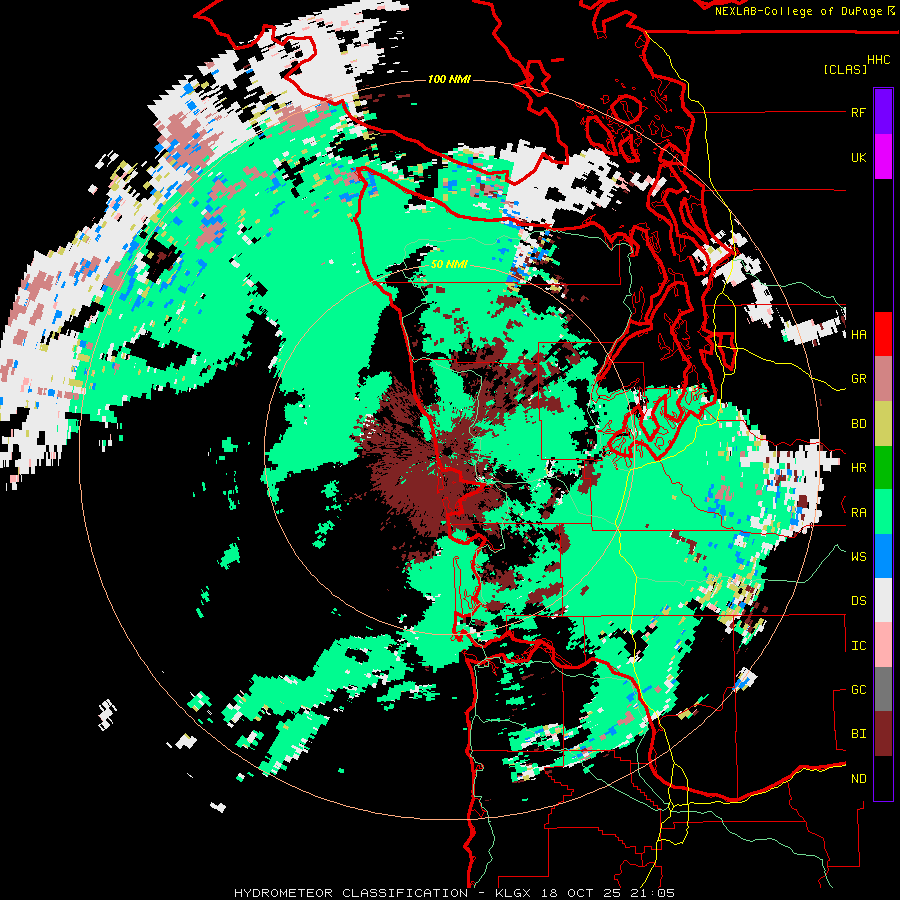
Task: Click the RA legend label
Action: (x=858, y=512)
